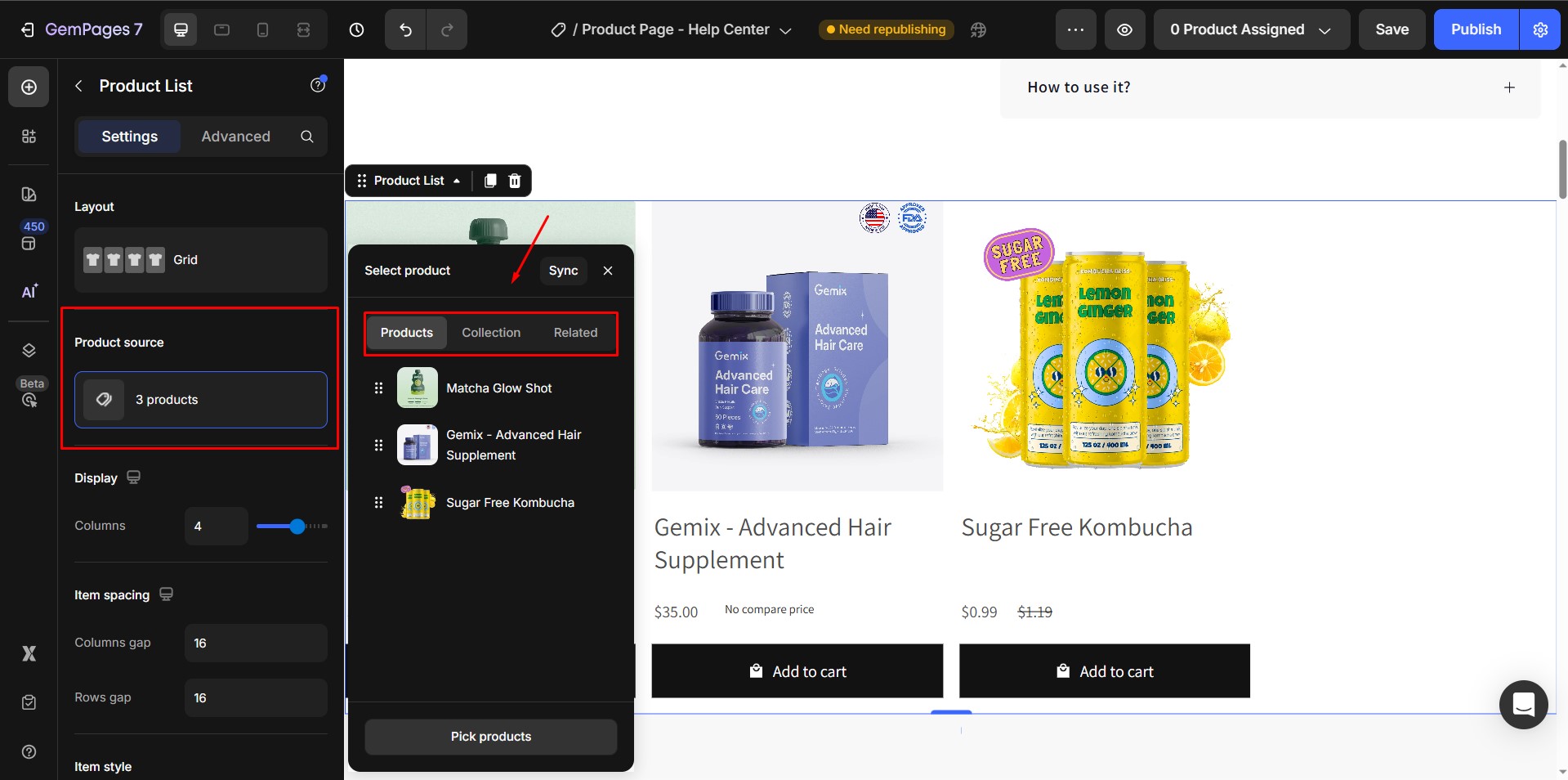Toggle desktop display mode for Columns setting
This screenshot has height=780, width=1568.
coord(133,477)
